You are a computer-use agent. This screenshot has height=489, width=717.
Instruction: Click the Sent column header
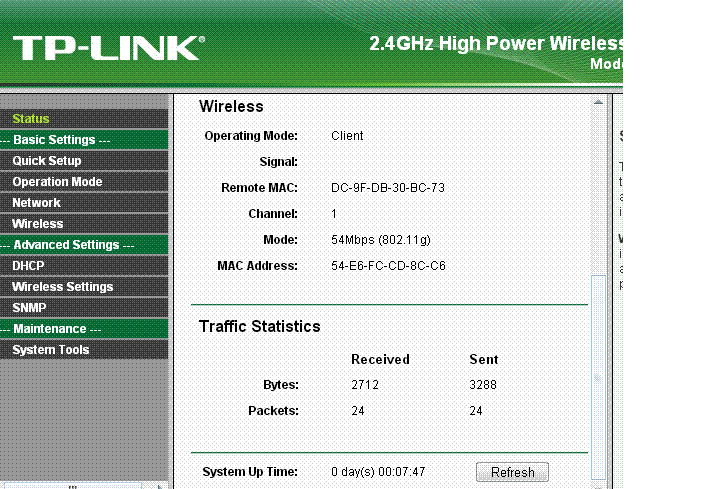(x=484, y=360)
